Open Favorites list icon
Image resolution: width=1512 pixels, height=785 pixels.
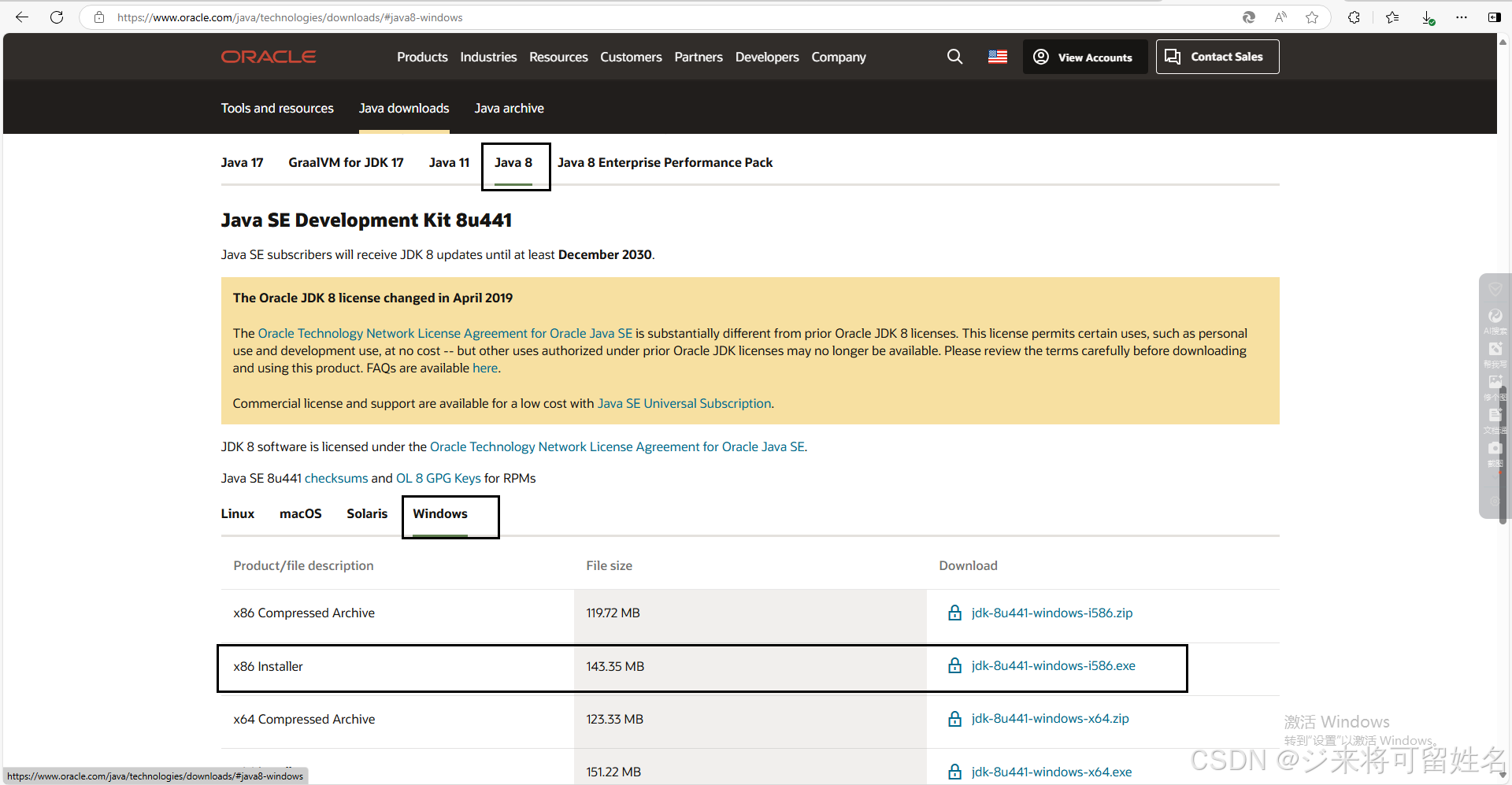point(1392,17)
